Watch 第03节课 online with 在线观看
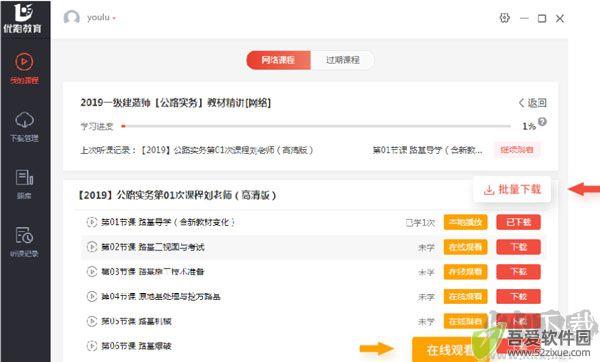The width and height of the screenshot is (600, 362). point(466,272)
